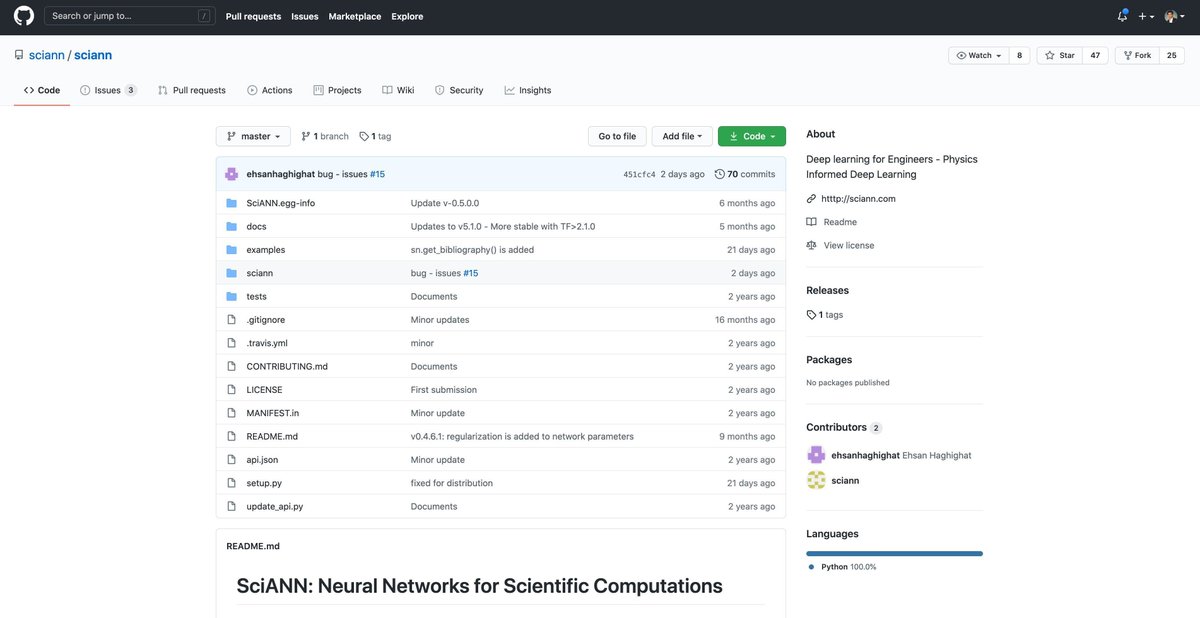Fork the repository

pyautogui.click(x=1137, y=56)
